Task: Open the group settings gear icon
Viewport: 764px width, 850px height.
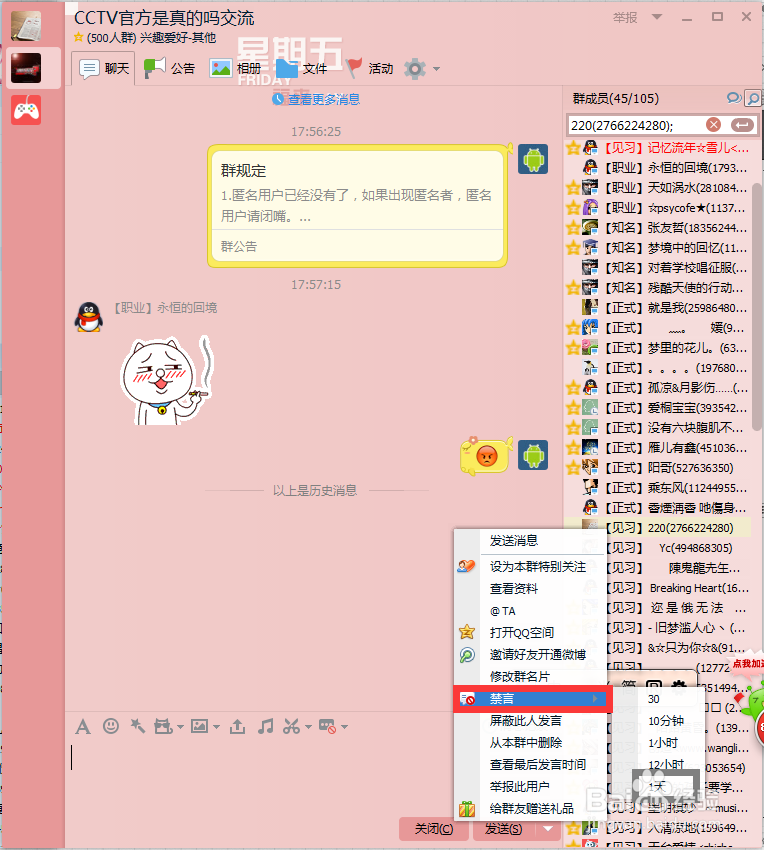Action: tap(415, 69)
